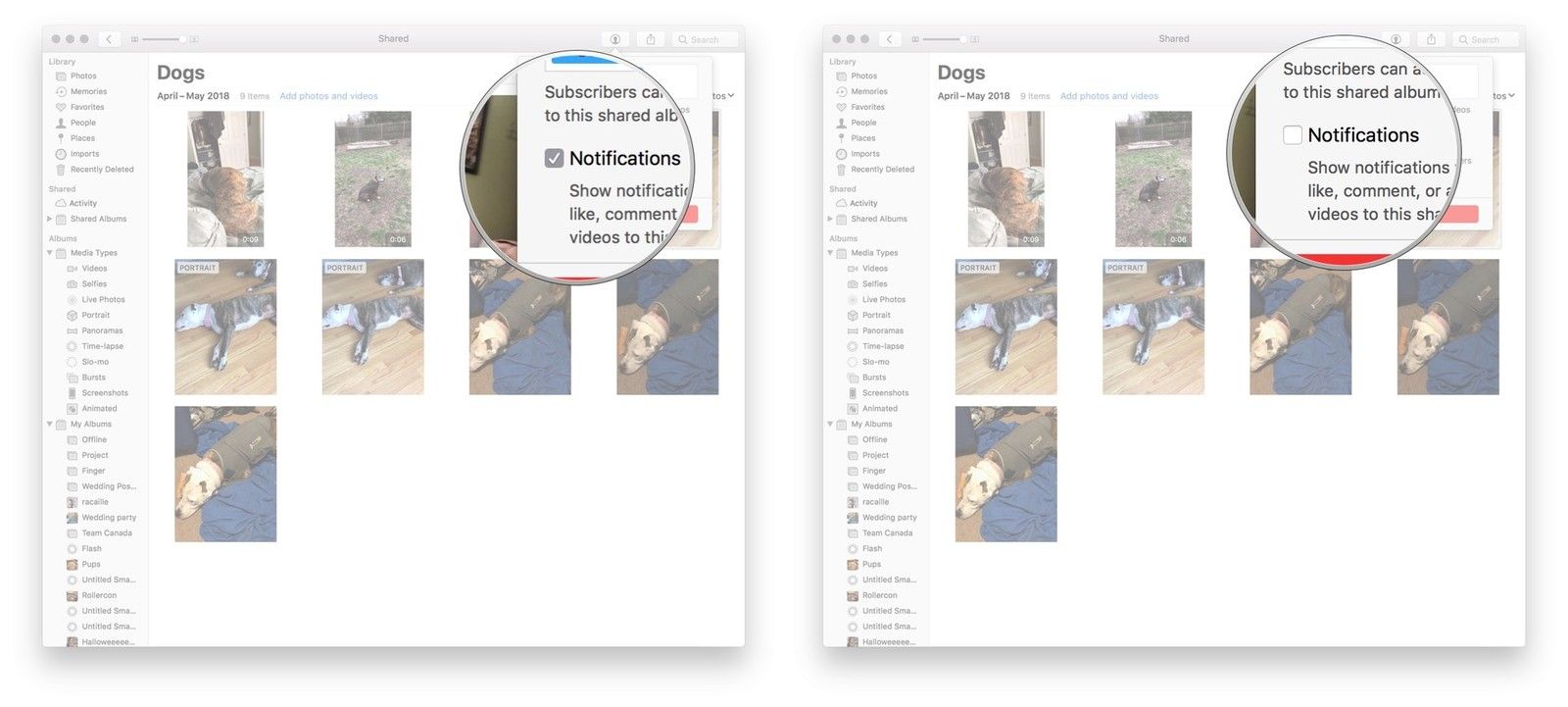This screenshot has width=1568, height=707.
Task: Open Places in the right window sidebar
Action: 862,138
